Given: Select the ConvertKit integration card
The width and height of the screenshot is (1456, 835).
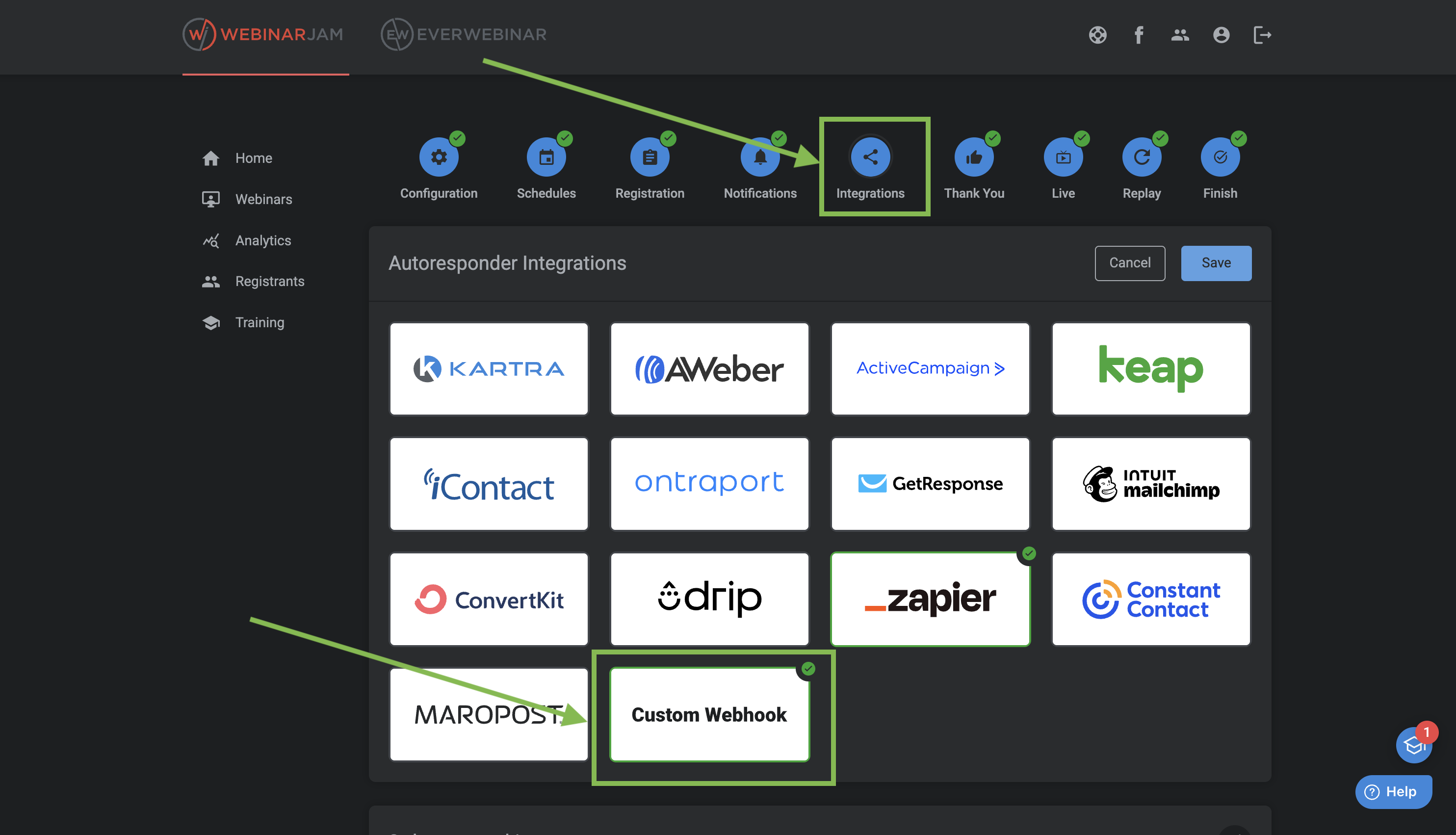Looking at the screenshot, I should [x=489, y=600].
